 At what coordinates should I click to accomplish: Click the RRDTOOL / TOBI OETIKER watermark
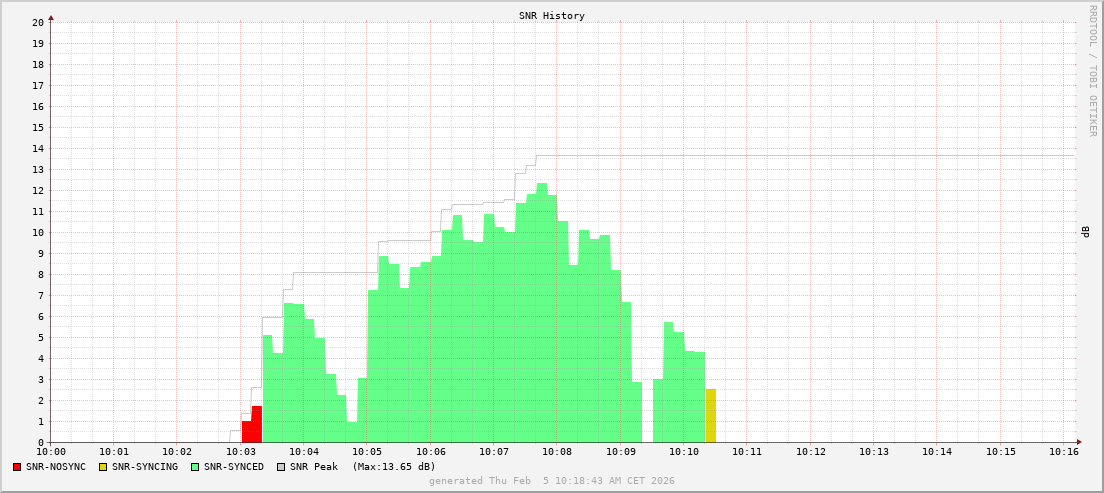pyautogui.click(x=1092, y=70)
